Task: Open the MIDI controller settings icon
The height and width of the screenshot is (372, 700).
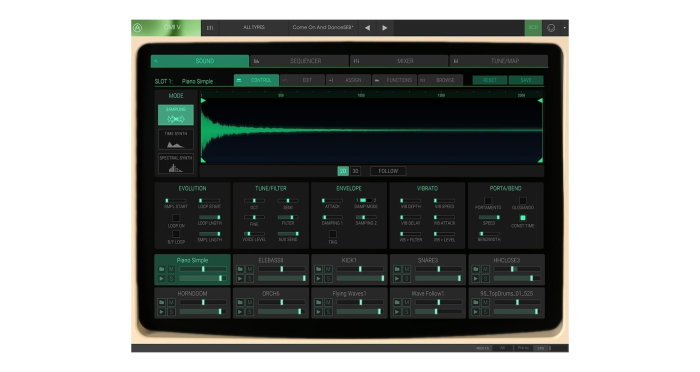Action: (551, 28)
